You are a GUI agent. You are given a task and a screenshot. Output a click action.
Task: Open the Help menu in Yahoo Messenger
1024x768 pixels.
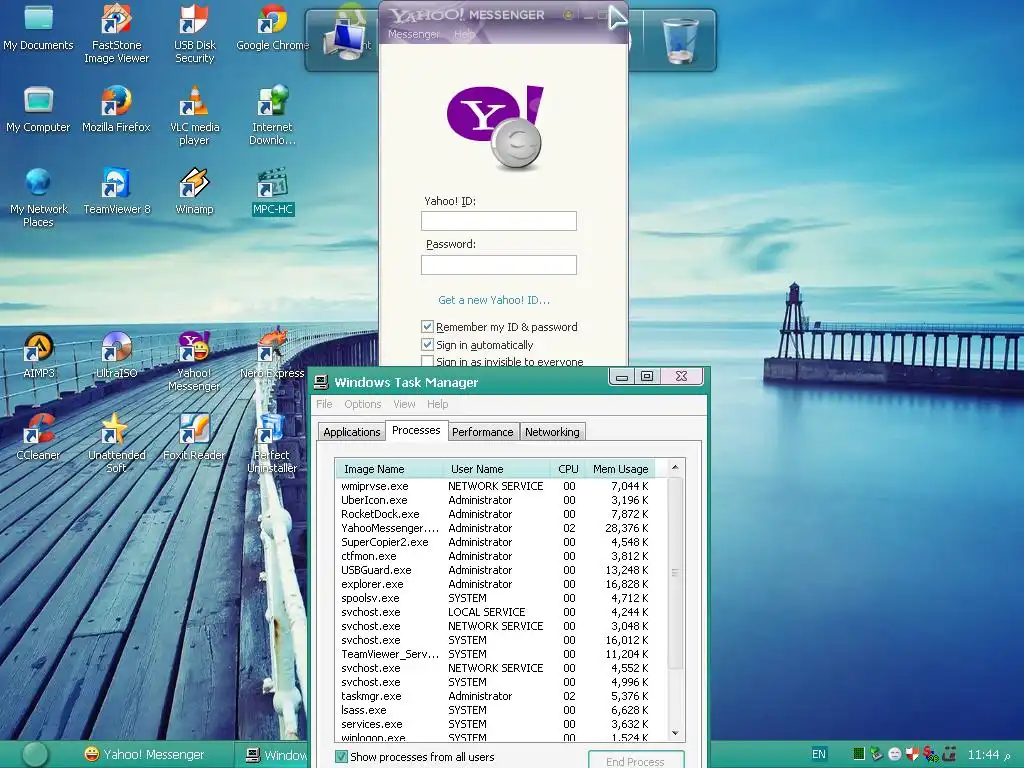point(464,34)
